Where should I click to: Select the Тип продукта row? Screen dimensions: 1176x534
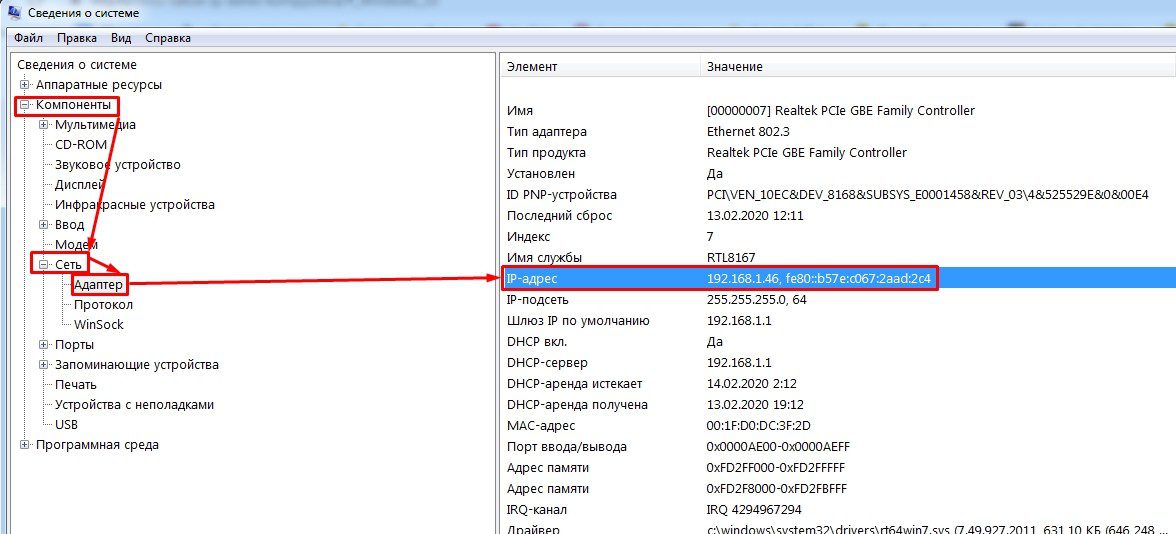pyautogui.click(x=838, y=152)
